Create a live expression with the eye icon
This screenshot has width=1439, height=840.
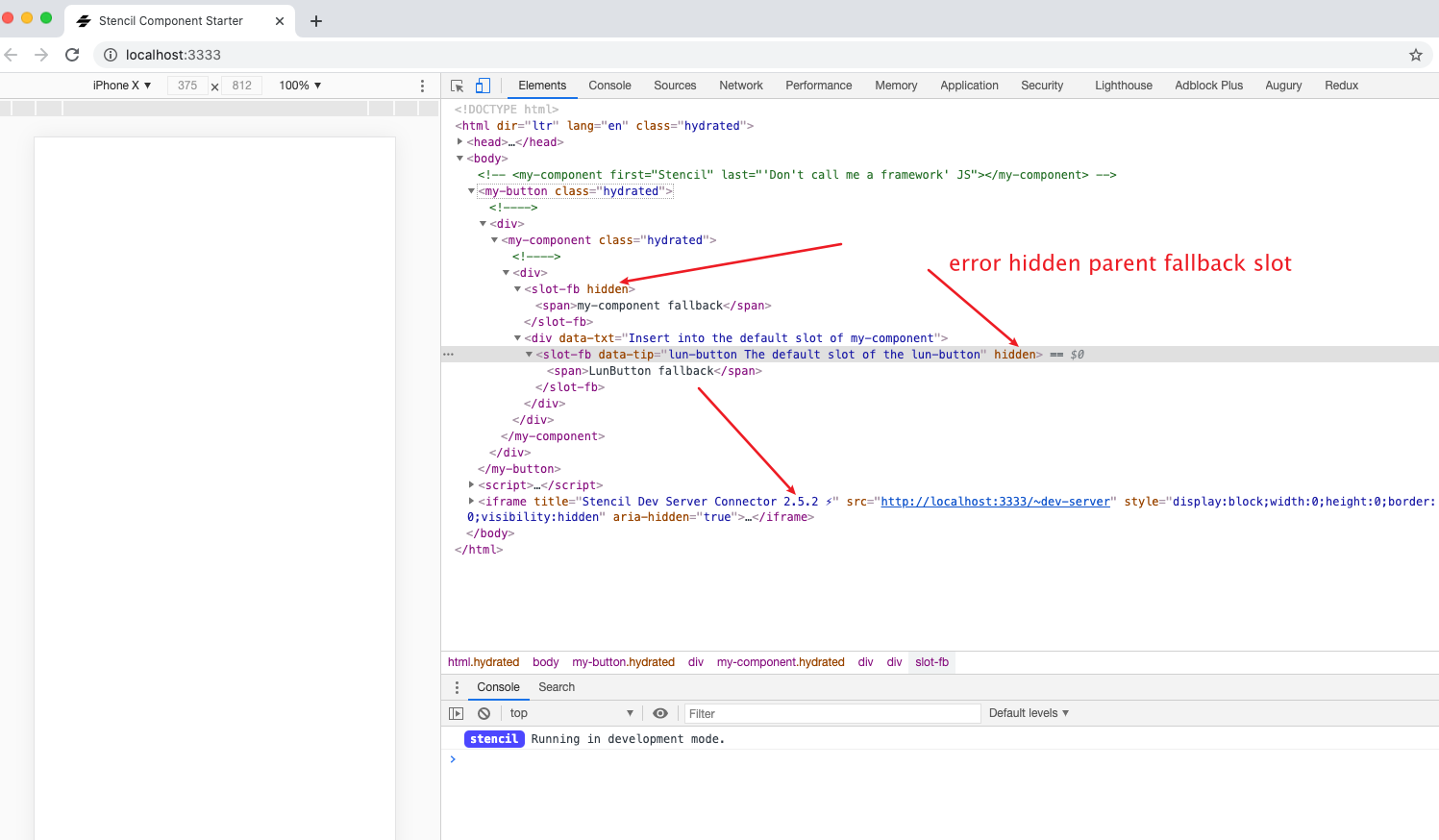tap(659, 712)
